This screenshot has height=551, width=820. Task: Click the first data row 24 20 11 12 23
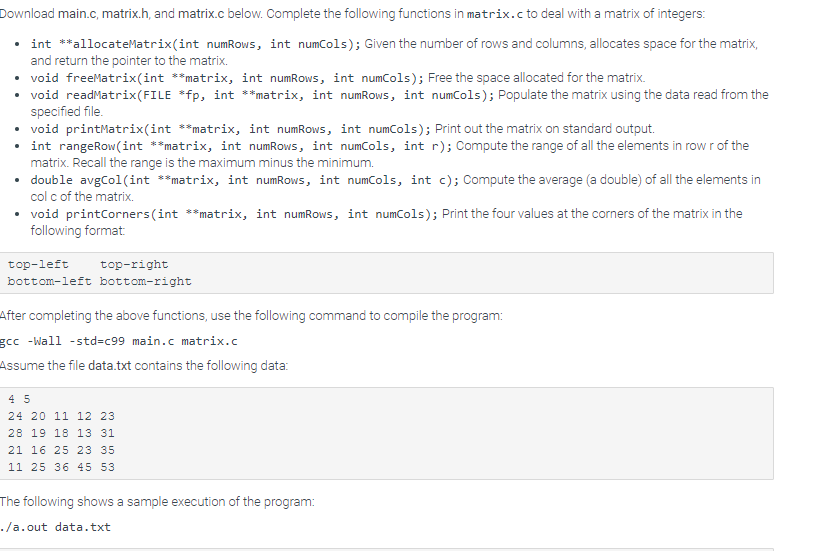point(61,416)
